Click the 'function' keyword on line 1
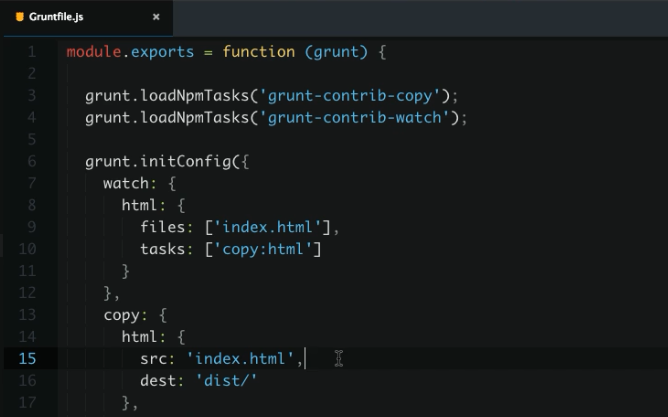The image size is (668, 417). pyautogui.click(x=258, y=51)
